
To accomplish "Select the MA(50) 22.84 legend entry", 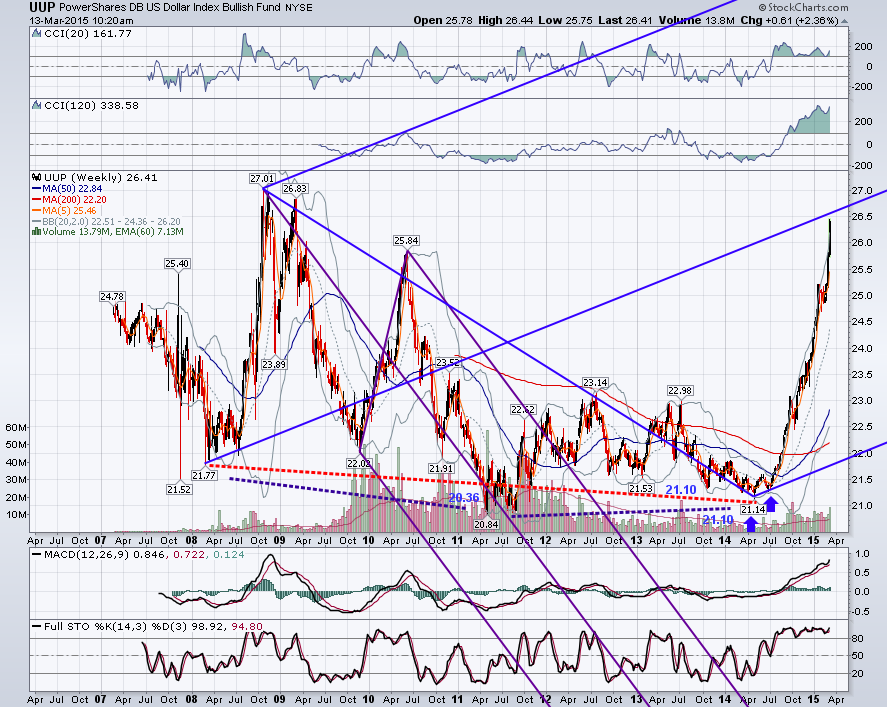I will [72, 188].
